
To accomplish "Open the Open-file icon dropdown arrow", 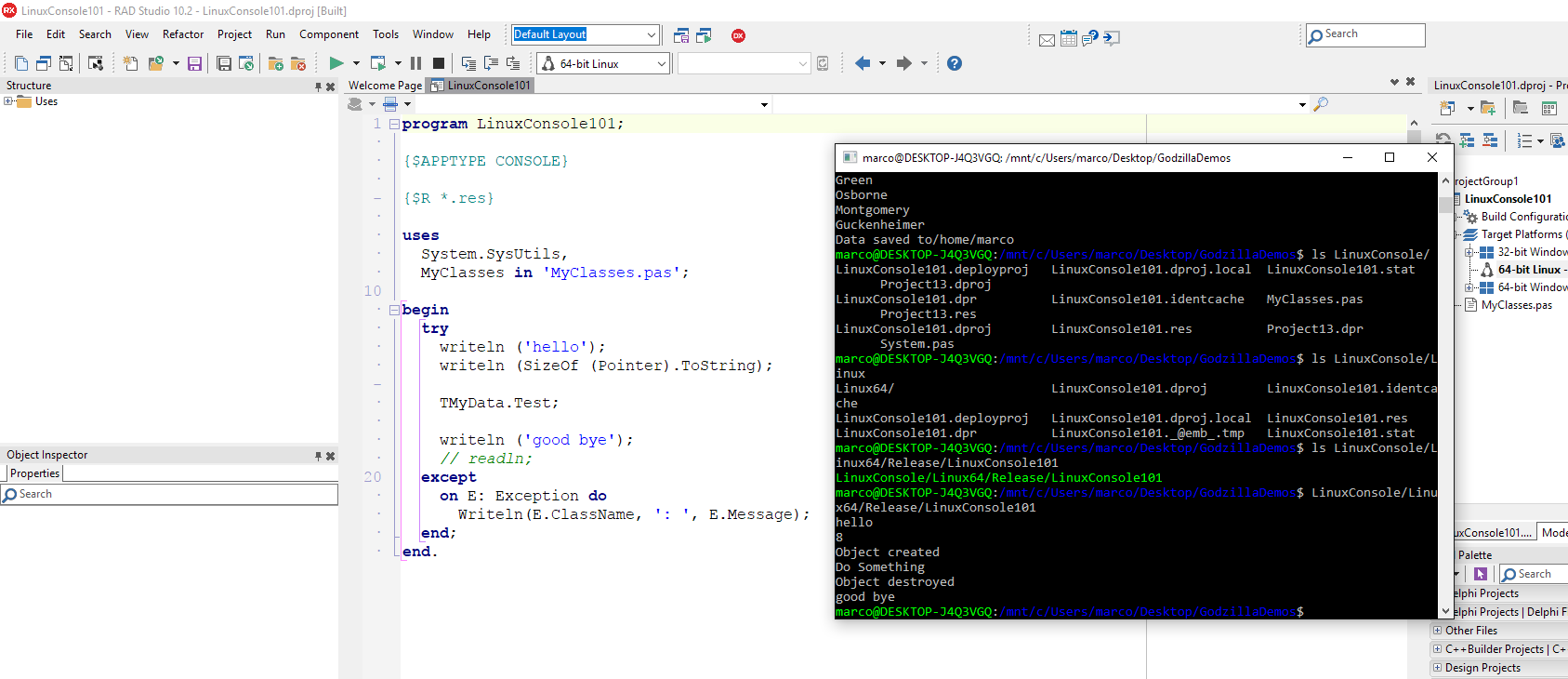I will point(176,63).
